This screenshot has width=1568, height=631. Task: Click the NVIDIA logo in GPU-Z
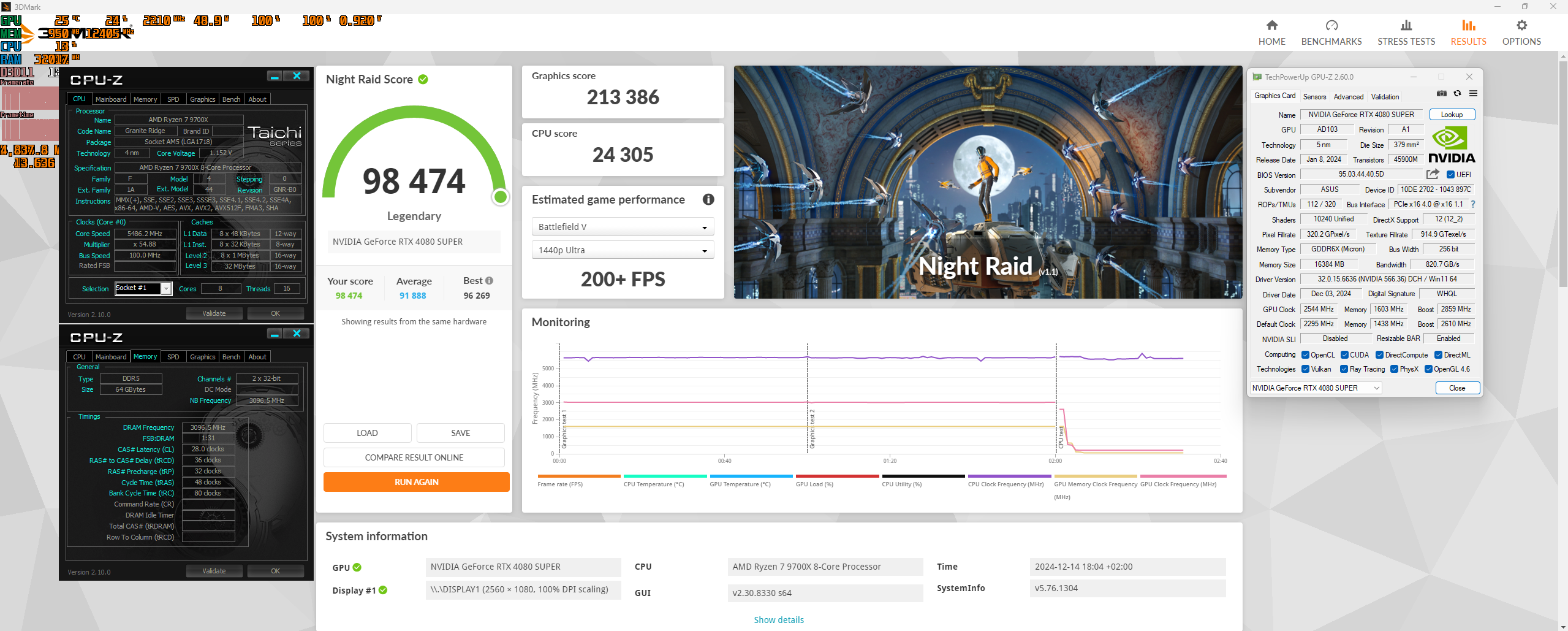[1452, 144]
